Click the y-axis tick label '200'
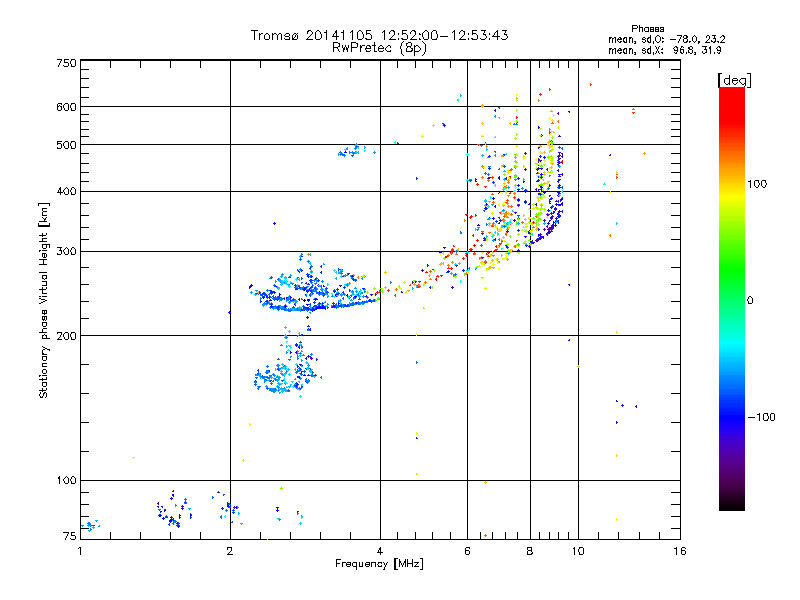The height and width of the screenshot is (600, 800). click(x=66, y=336)
